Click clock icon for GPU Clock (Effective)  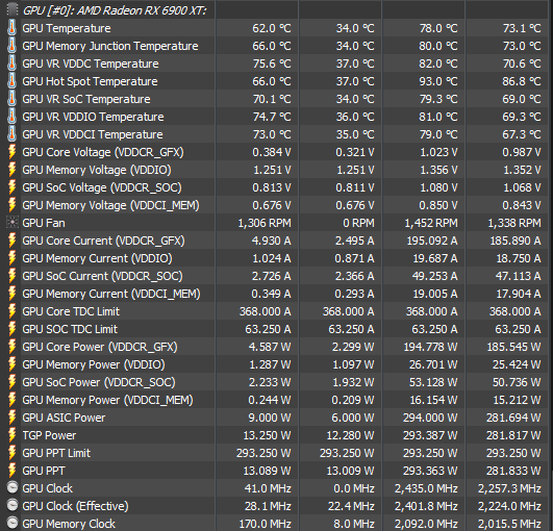click(x=12, y=506)
